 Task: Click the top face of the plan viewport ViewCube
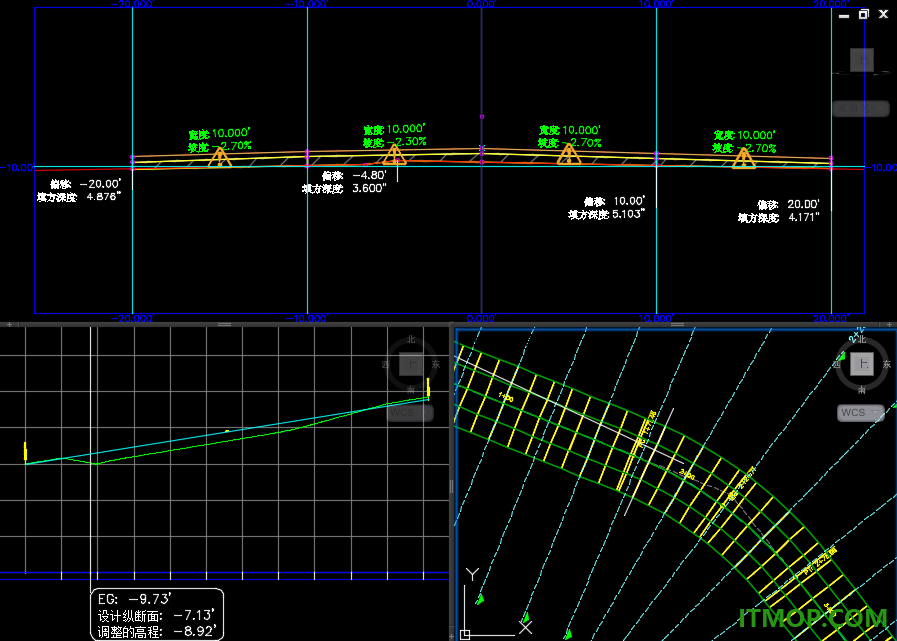click(x=861, y=364)
